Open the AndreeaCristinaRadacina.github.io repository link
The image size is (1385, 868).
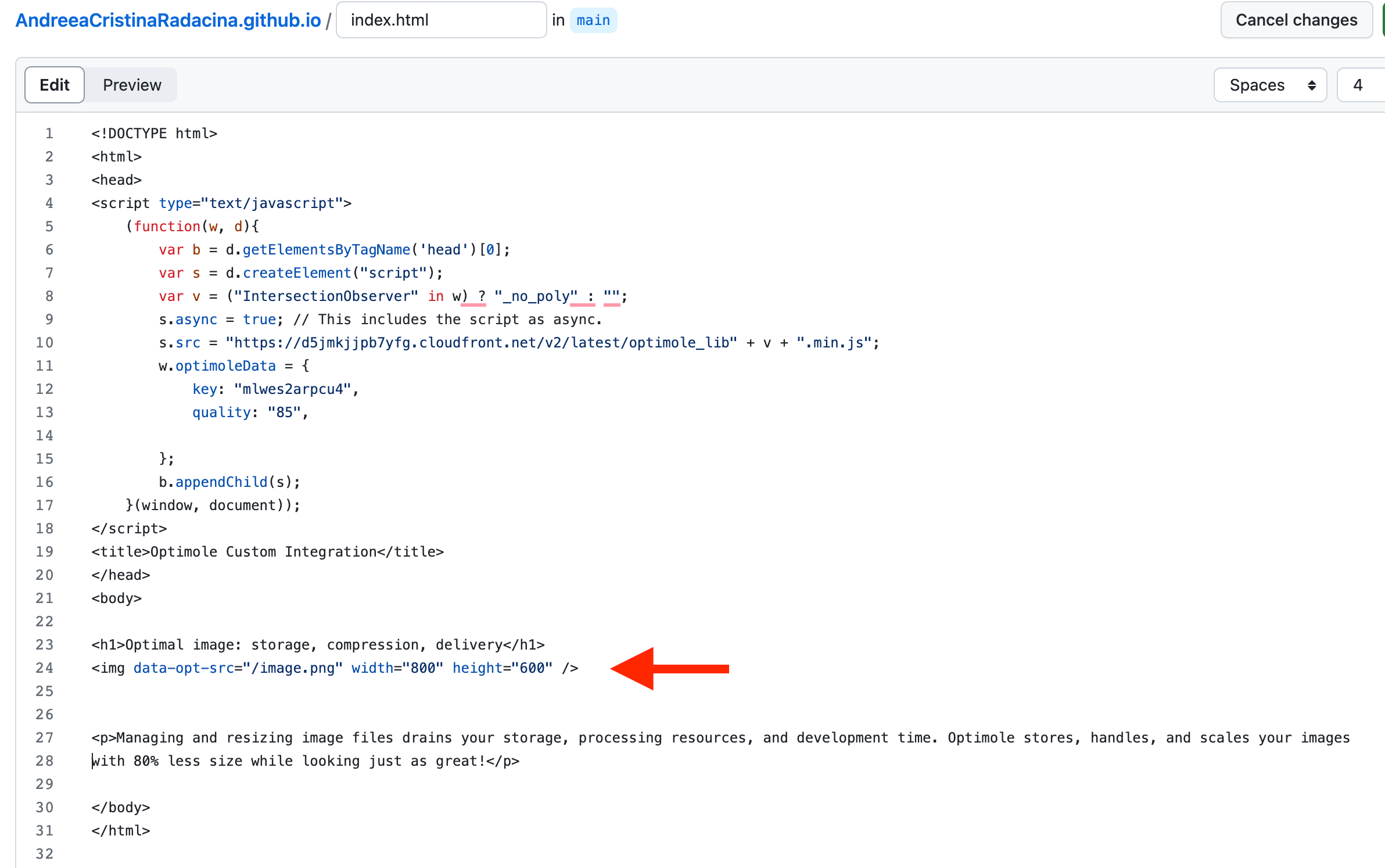pos(168,20)
